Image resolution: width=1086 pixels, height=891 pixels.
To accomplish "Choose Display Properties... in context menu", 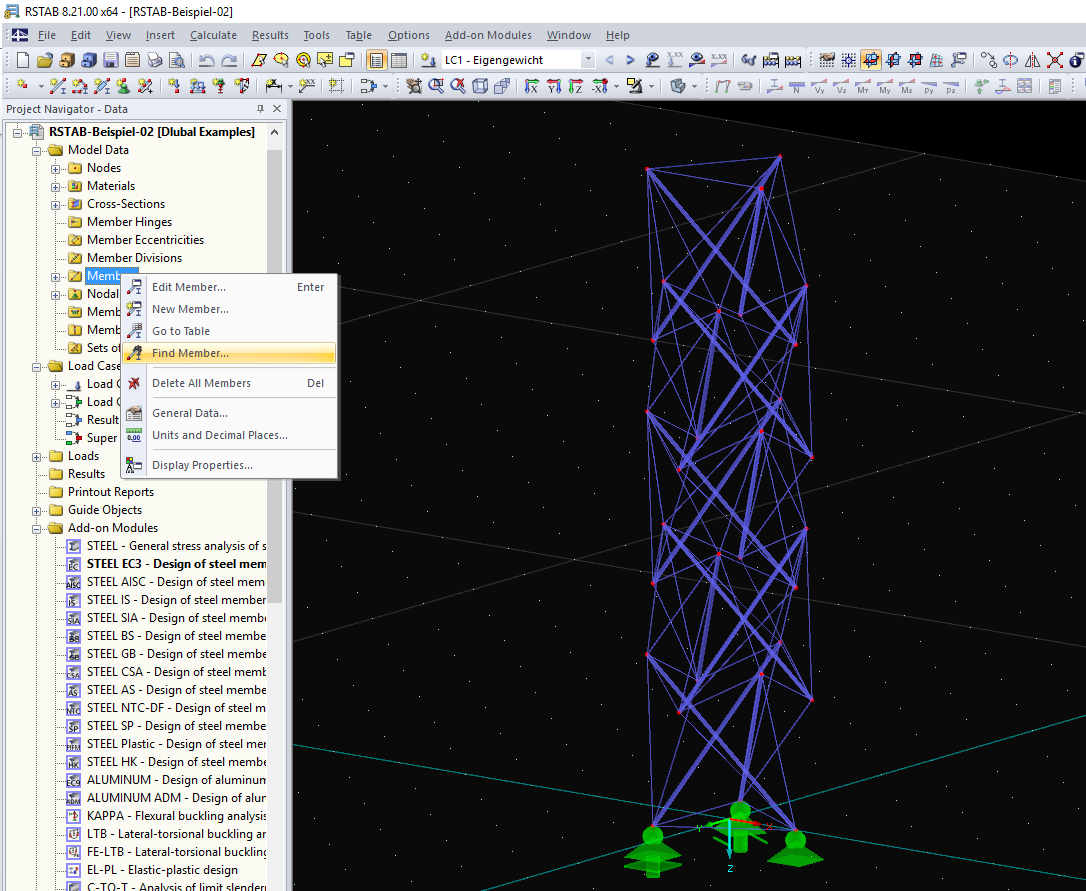I will coord(202,465).
